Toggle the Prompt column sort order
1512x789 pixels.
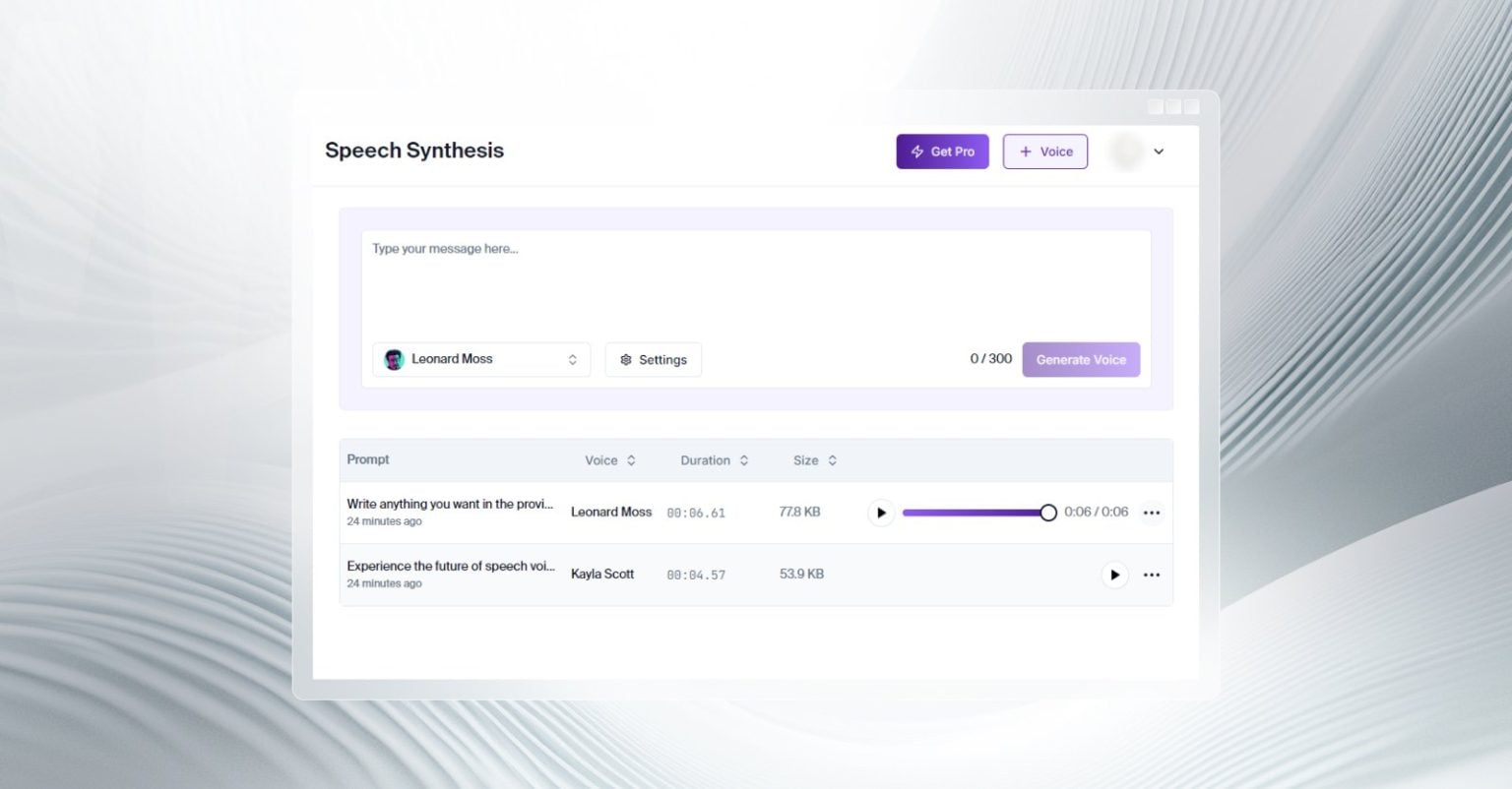[367, 459]
